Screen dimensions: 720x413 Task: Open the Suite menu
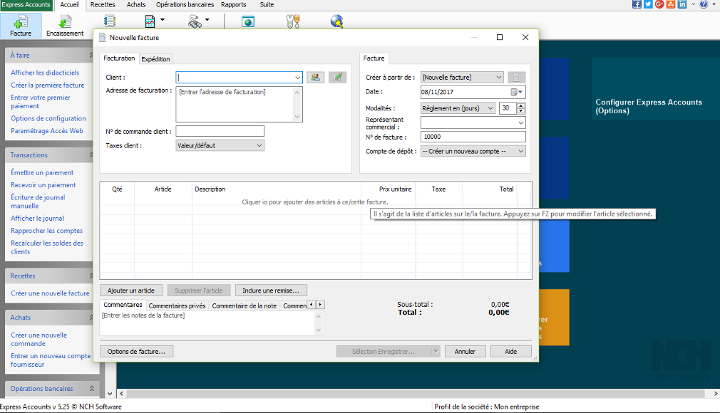[x=267, y=5]
